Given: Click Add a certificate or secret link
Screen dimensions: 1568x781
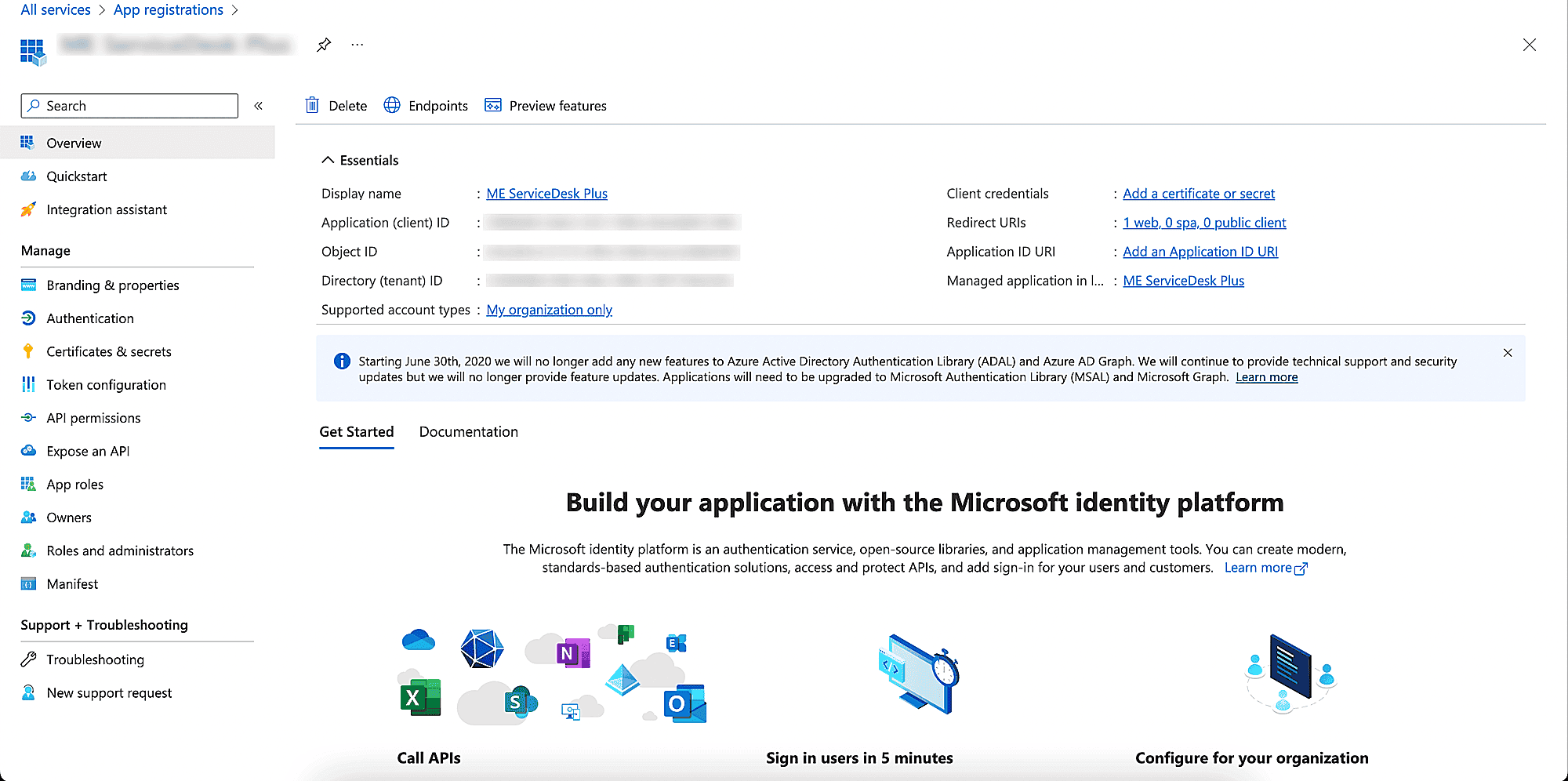Looking at the screenshot, I should [x=1198, y=194].
